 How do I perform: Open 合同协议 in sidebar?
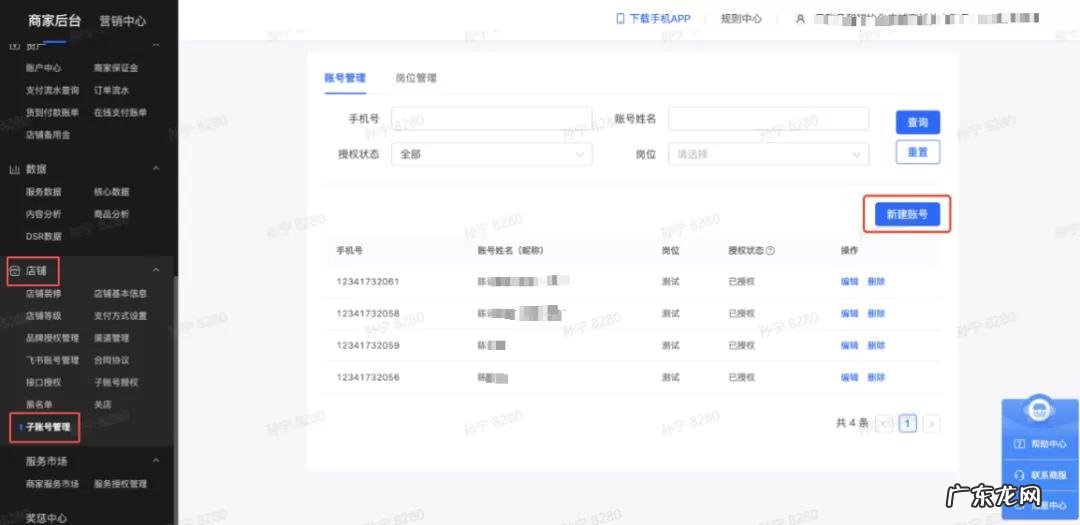tap(112, 360)
